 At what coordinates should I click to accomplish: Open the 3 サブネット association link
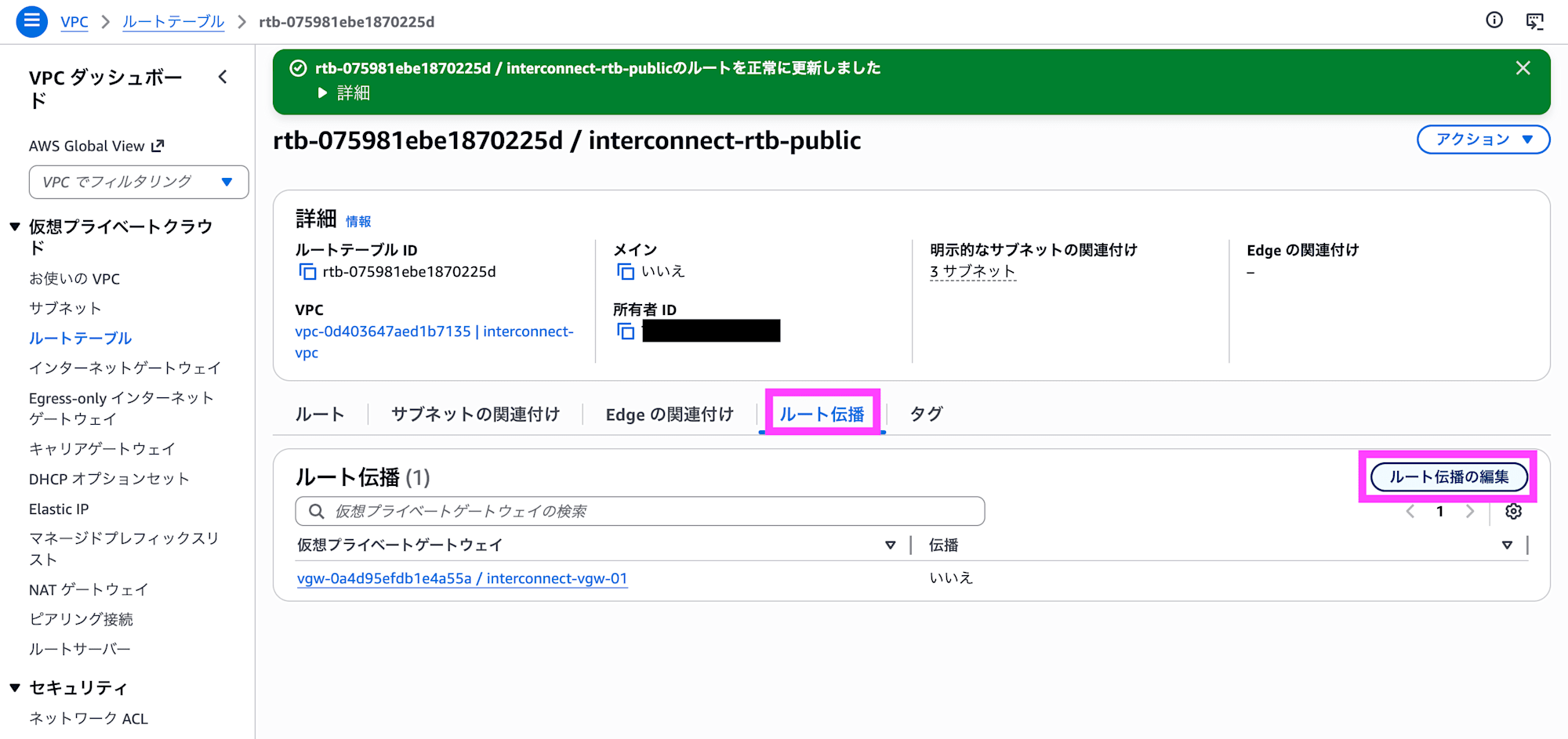pos(973,271)
